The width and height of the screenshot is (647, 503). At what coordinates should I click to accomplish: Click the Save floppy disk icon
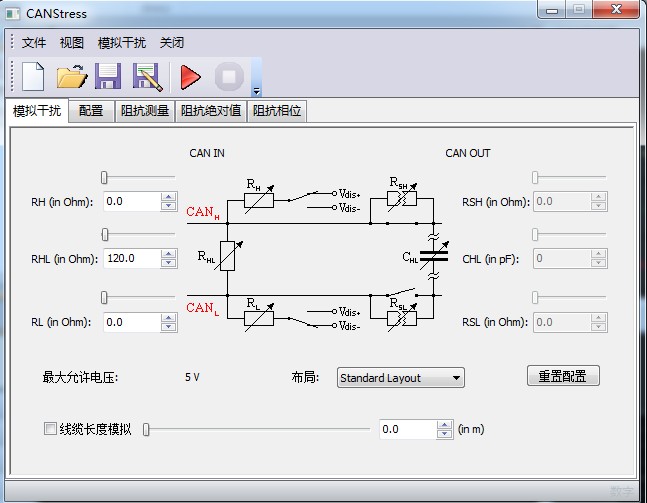108,77
